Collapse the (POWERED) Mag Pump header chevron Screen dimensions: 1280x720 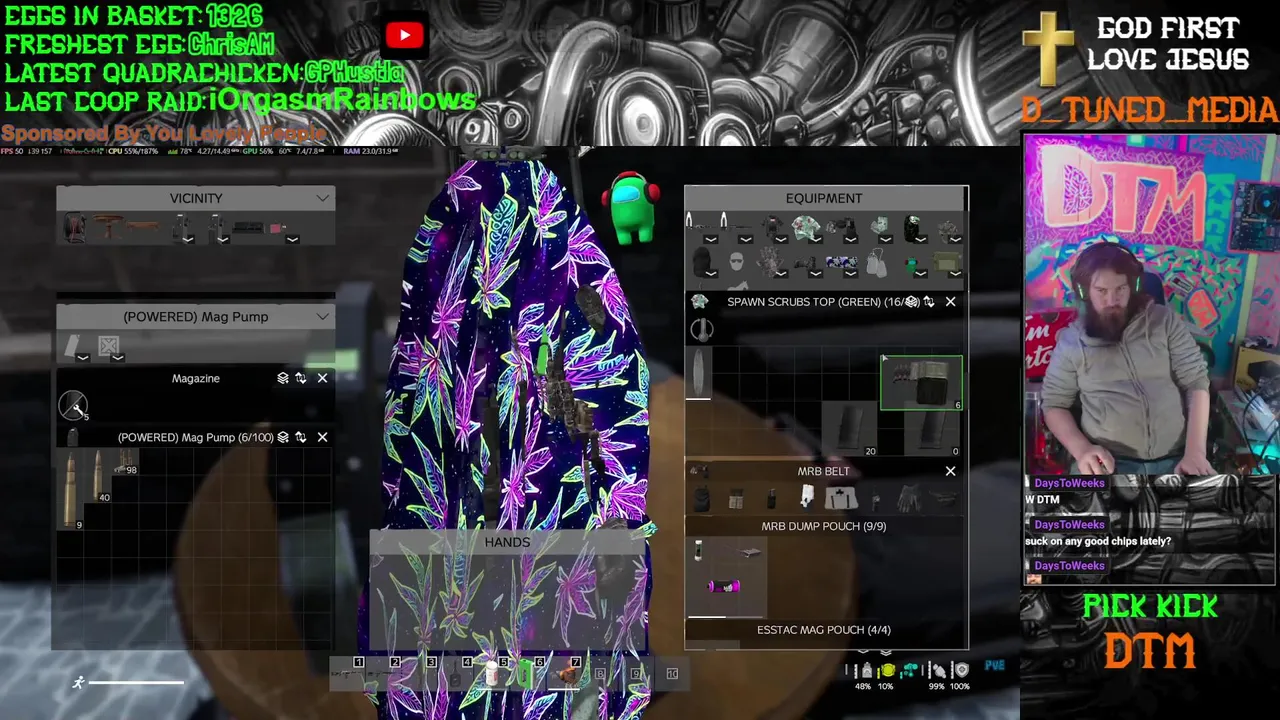322,316
